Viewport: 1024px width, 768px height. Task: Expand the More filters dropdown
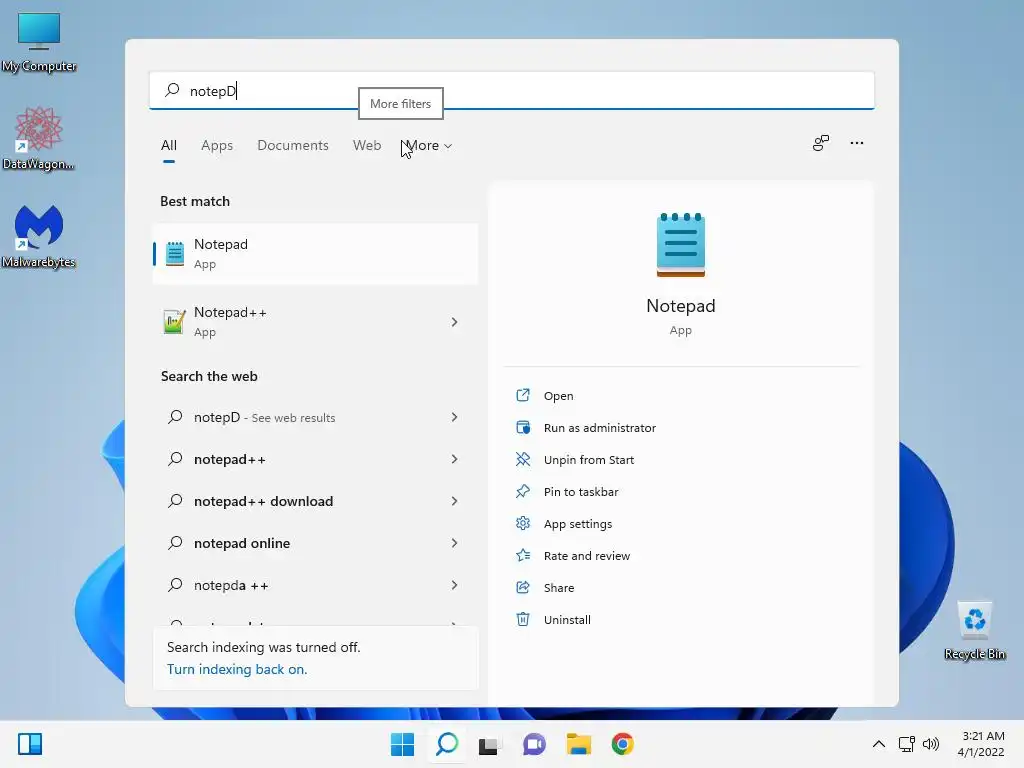coord(428,146)
